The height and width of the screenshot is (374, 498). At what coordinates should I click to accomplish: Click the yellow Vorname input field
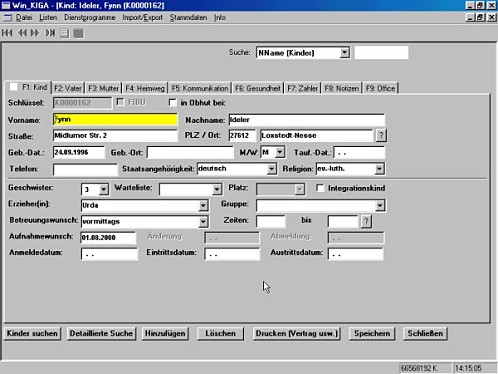click(115, 119)
